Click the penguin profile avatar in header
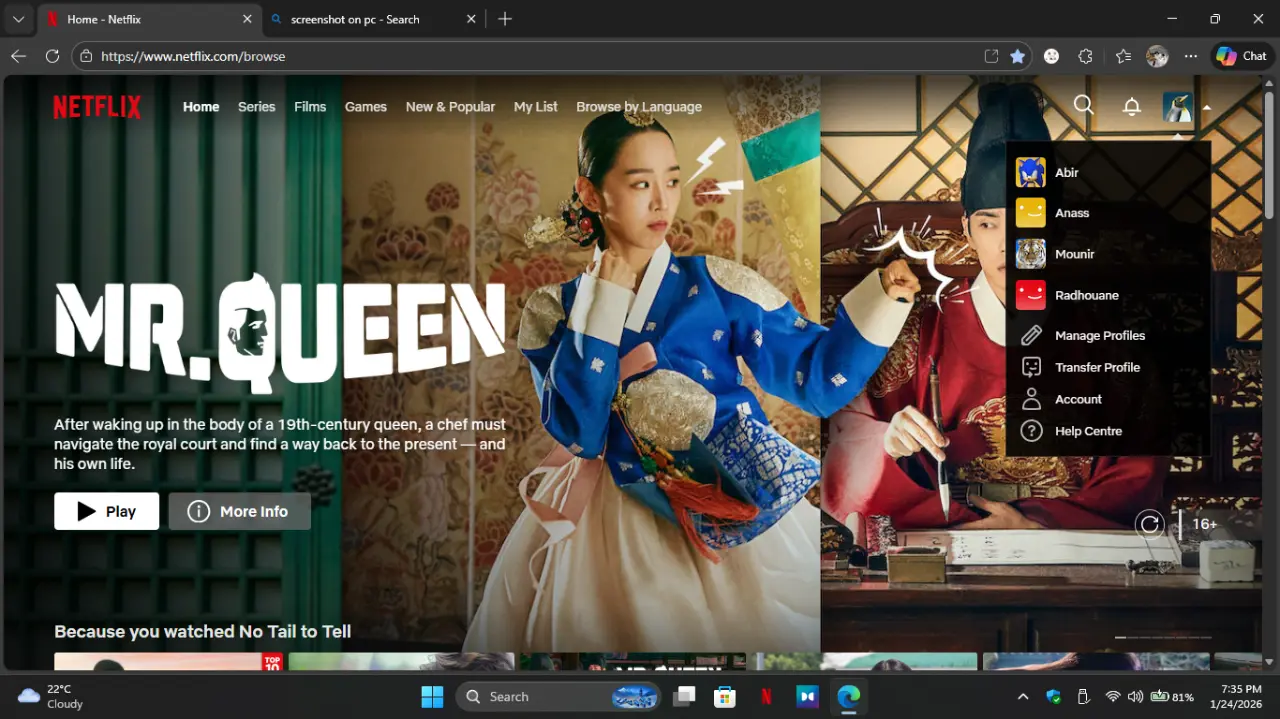The width and height of the screenshot is (1280, 719). [1178, 106]
